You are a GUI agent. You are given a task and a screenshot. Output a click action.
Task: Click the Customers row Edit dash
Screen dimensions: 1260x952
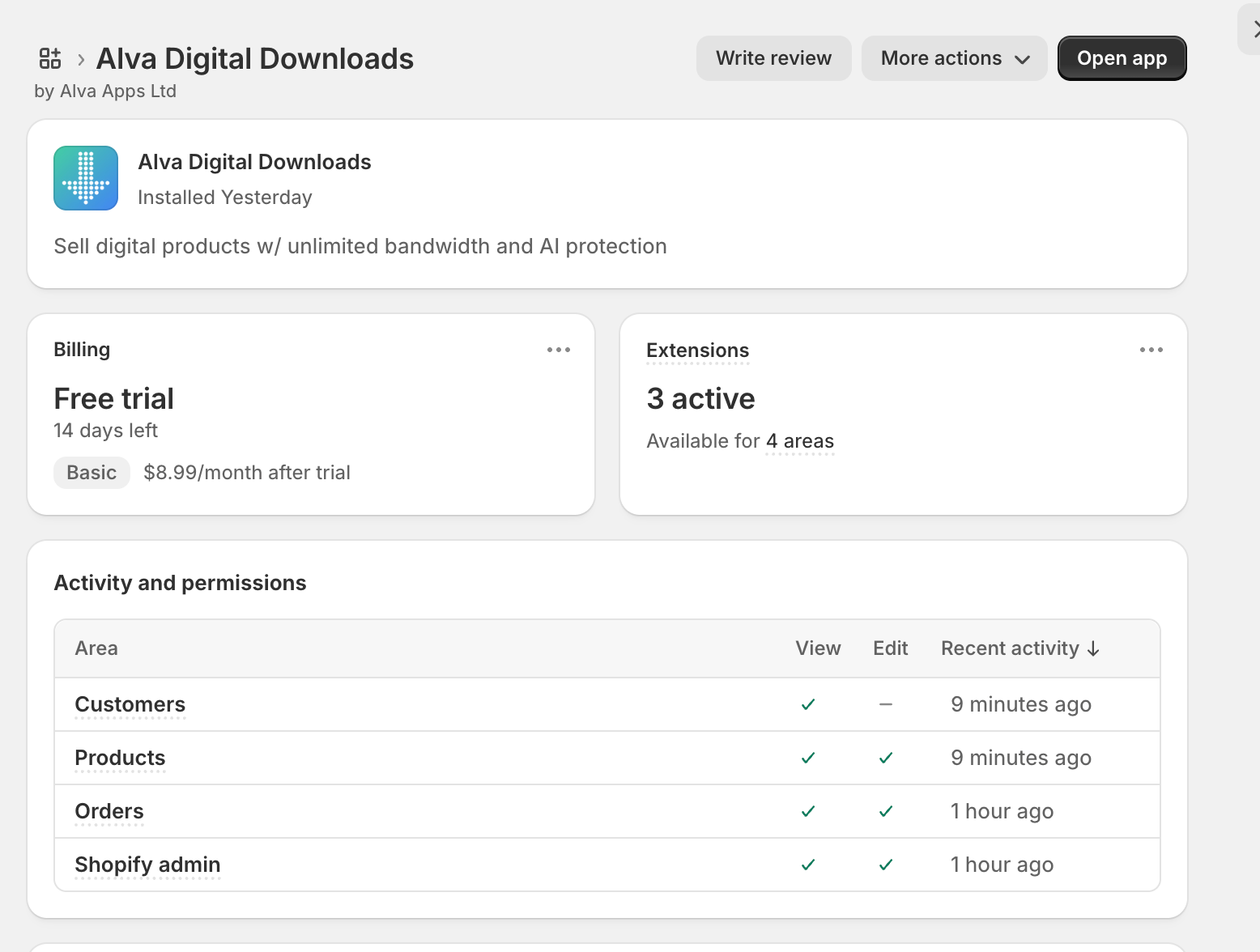[x=886, y=704]
